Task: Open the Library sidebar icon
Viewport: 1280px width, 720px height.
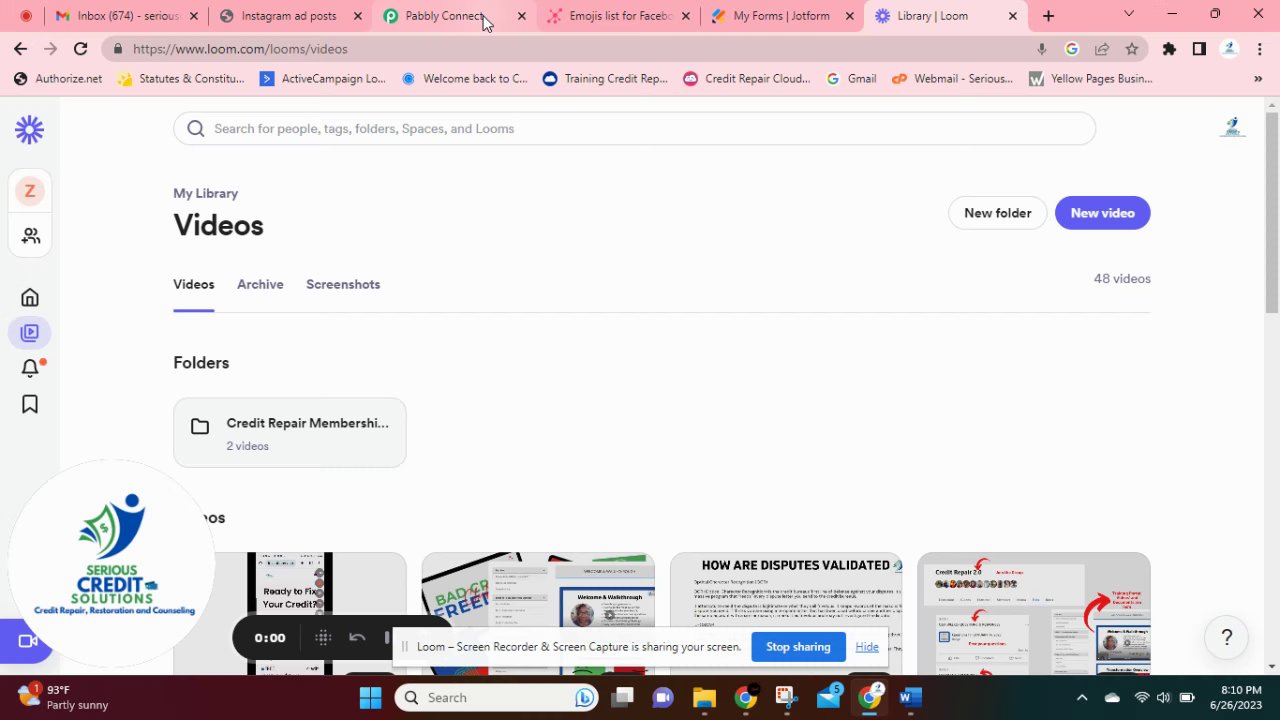Action: click(x=30, y=333)
